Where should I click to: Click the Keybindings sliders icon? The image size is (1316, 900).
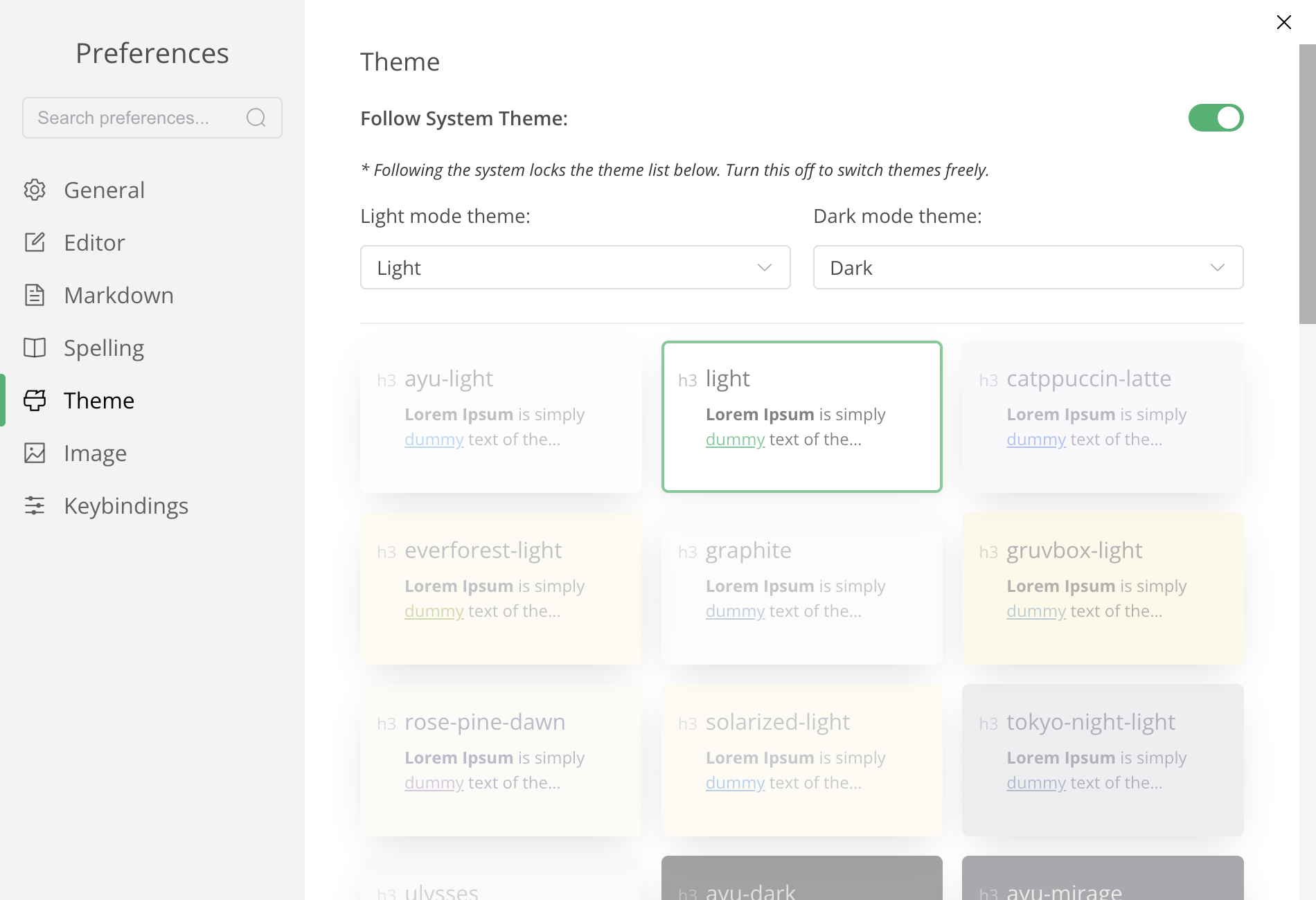point(35,505)
